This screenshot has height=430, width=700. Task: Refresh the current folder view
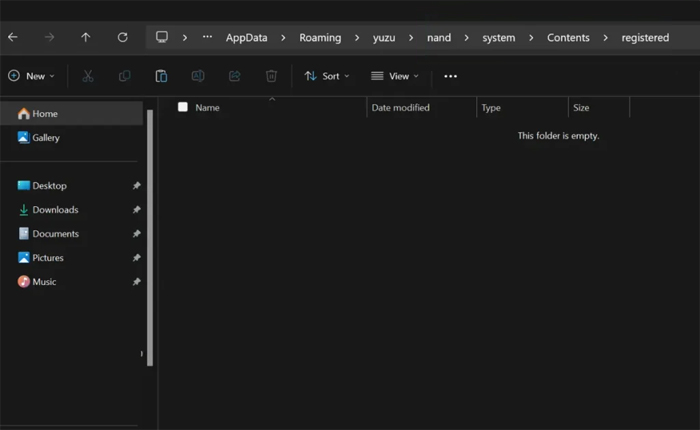tap(122, 37)
